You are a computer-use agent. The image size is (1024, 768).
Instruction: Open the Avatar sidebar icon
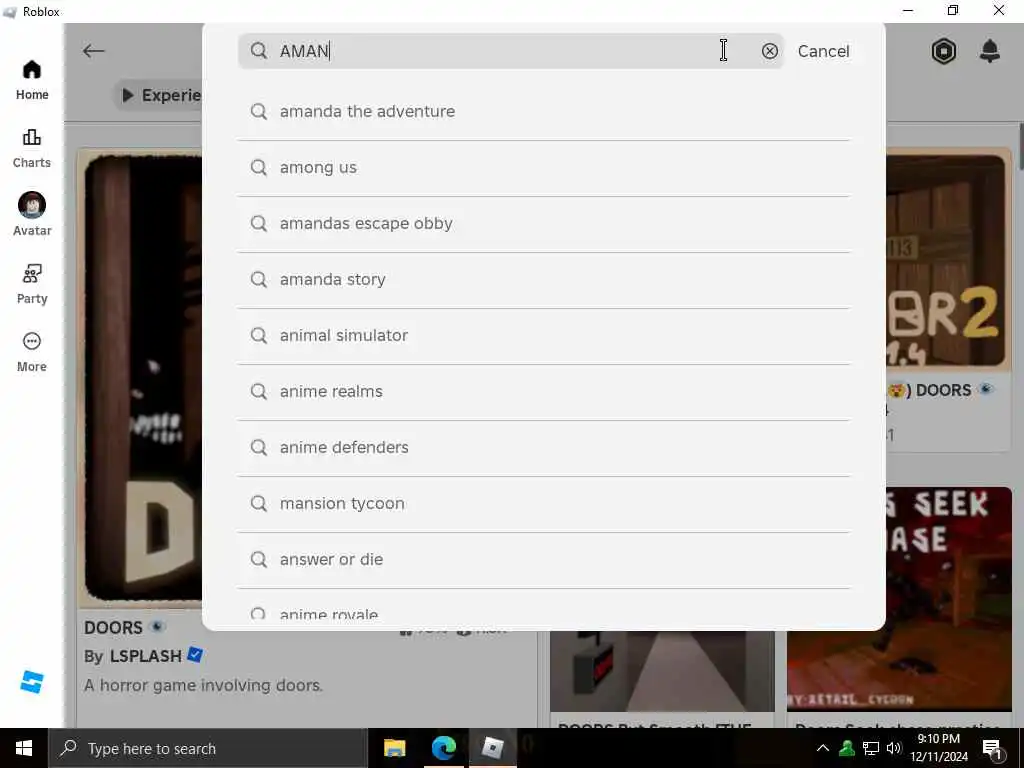coord(31,214)
